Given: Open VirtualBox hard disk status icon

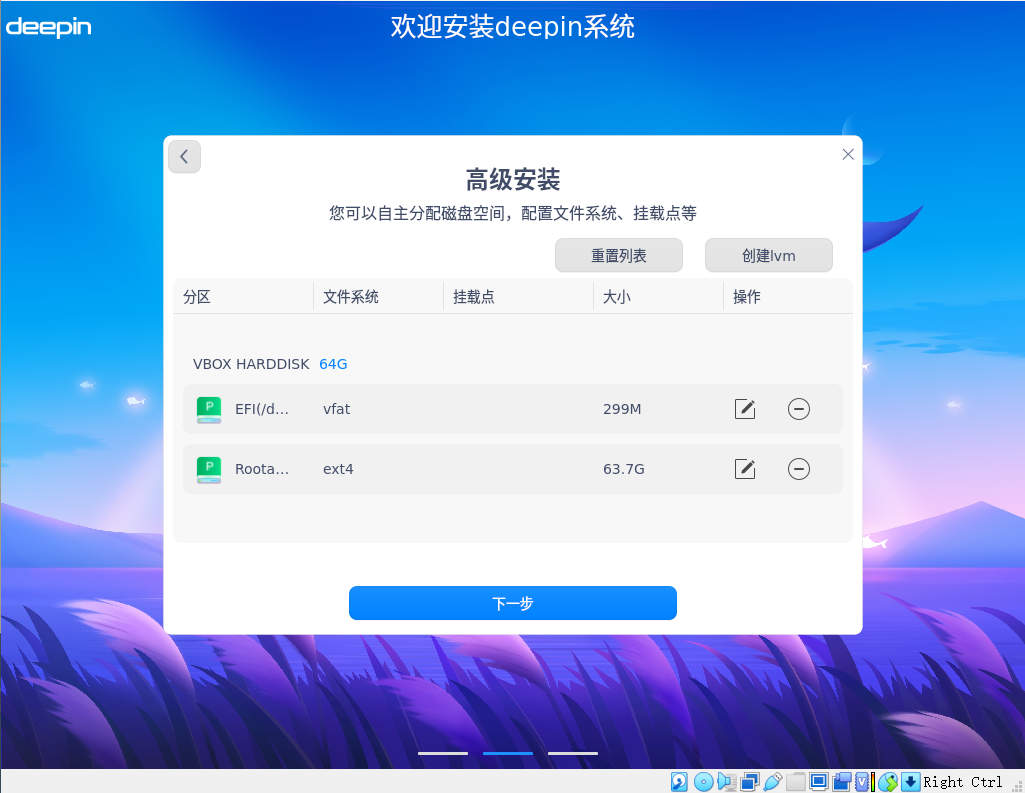Looking at the screenshot, I should (680, 781).
